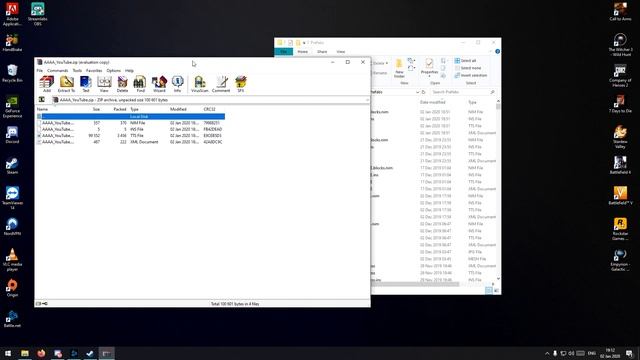Screen dimensions: 640x360
Task: Open the Commands menu in WinRAR
Action: coord(58,71)
